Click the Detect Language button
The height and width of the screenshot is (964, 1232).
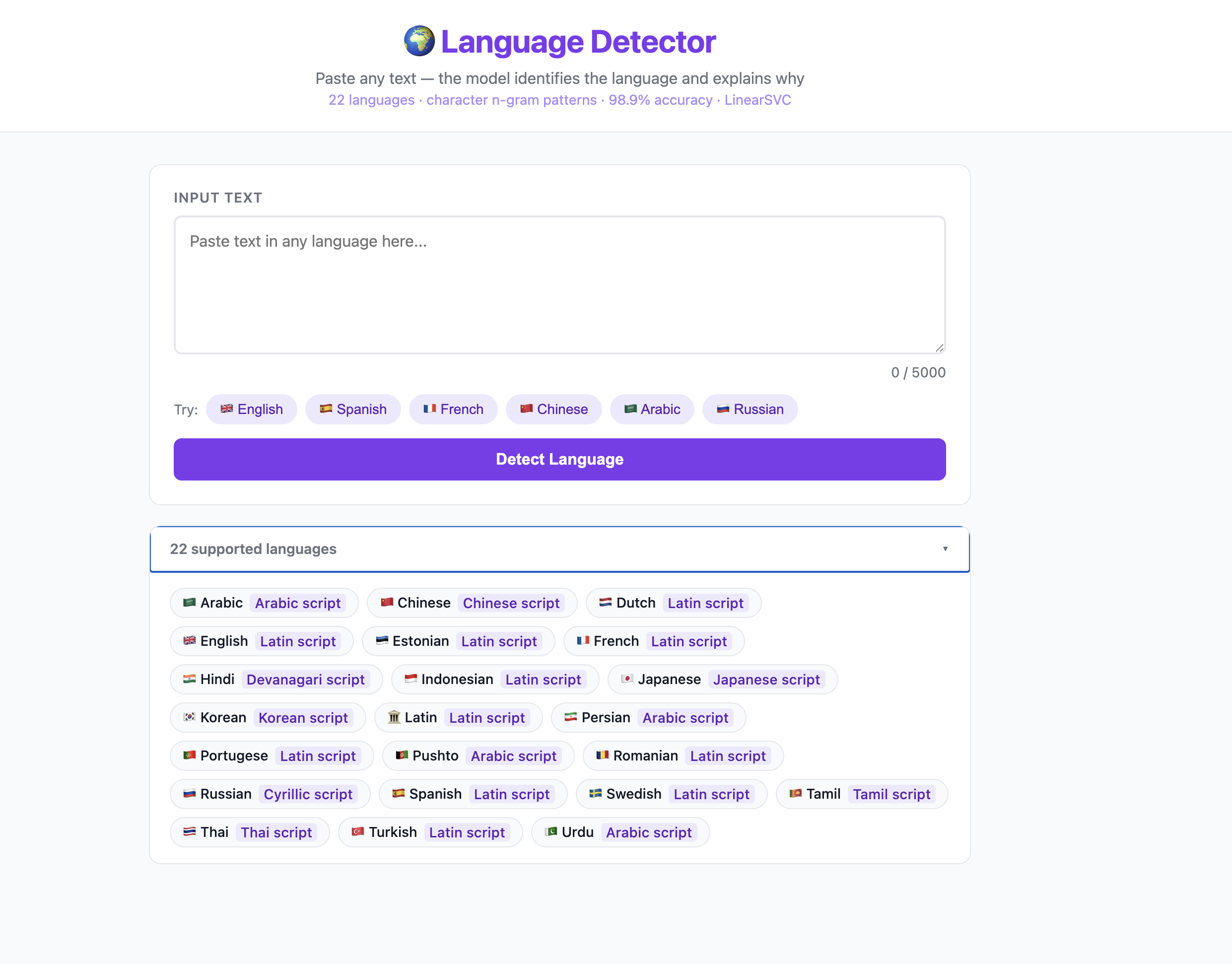559,459
